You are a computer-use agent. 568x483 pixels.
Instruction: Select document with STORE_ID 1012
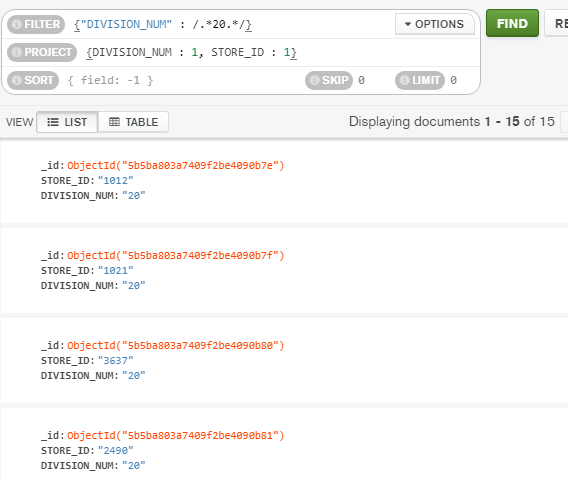coord(283,181)
